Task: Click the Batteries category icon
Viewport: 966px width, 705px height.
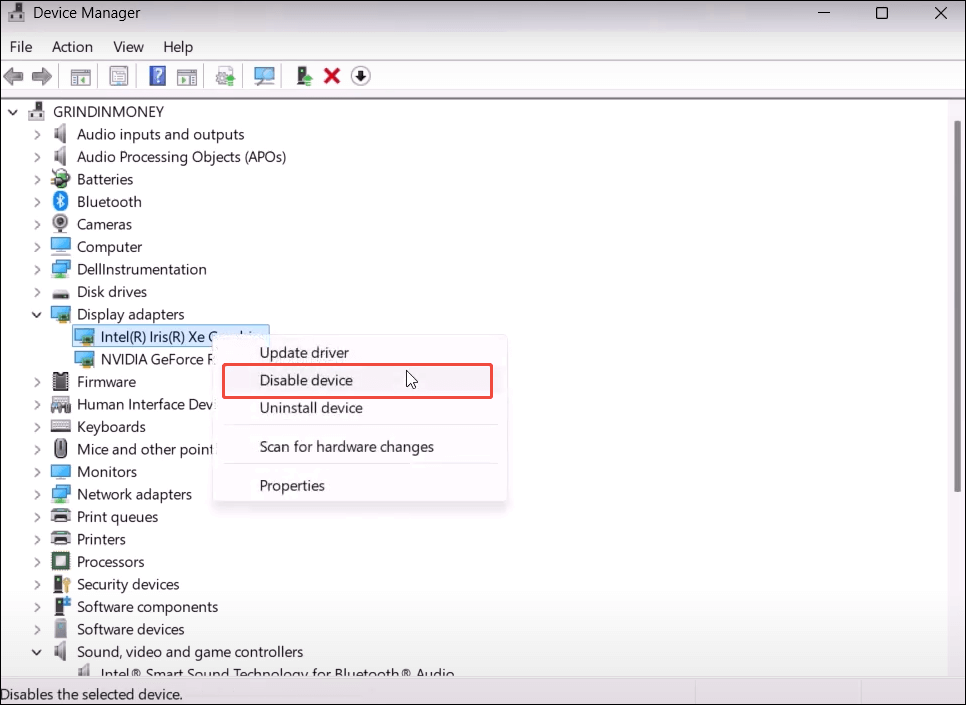Action: point(60,179)
